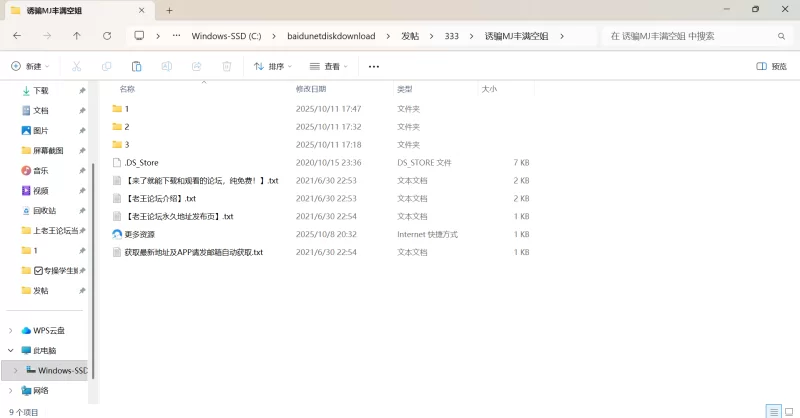
Task: Switch to large icons view in status bar
Action: [x=787, y=411]
